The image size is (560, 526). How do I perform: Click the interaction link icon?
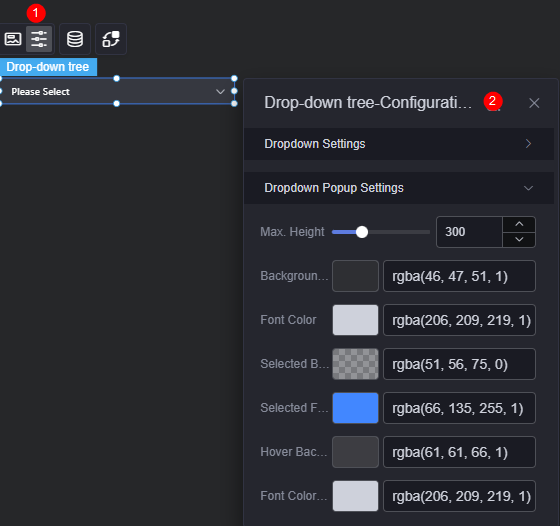click(x=111, y=39)
